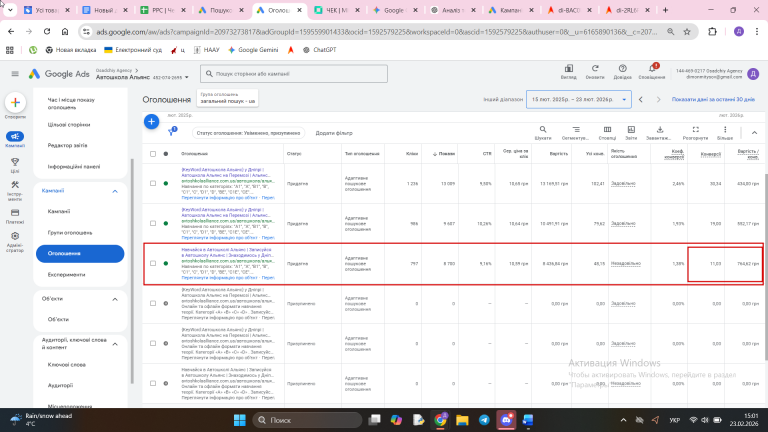
Task: Open the Створити (Create) button in sidebar
Action: (x=15, y=103)
